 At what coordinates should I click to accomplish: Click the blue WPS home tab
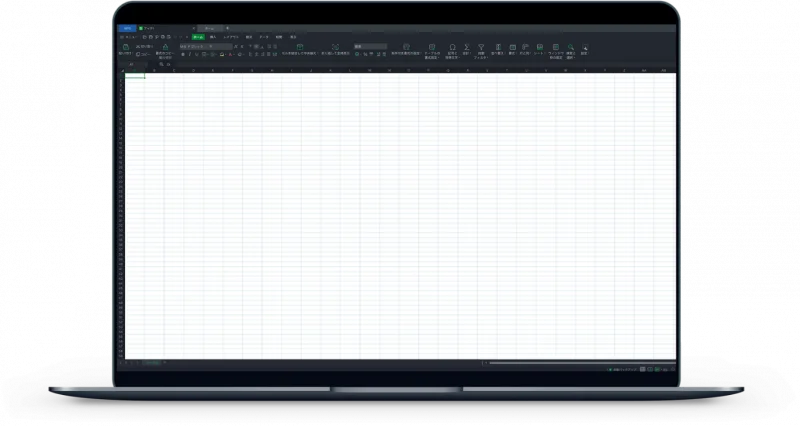point(127,28)
